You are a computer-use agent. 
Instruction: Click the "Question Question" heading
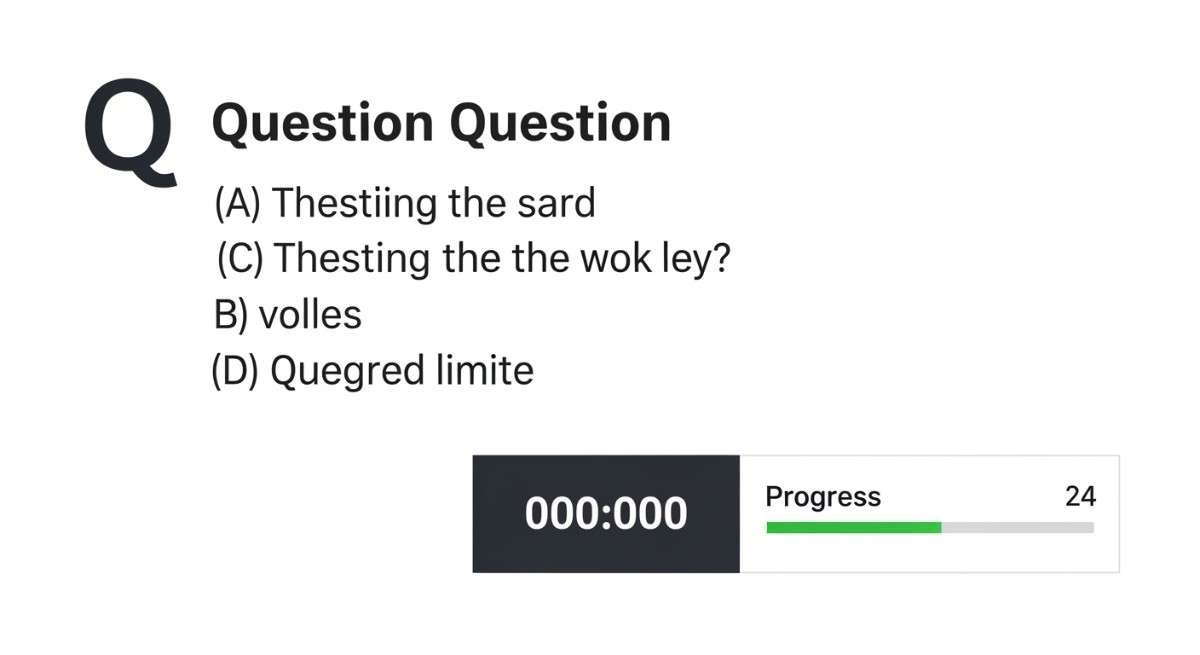point(441,124)
